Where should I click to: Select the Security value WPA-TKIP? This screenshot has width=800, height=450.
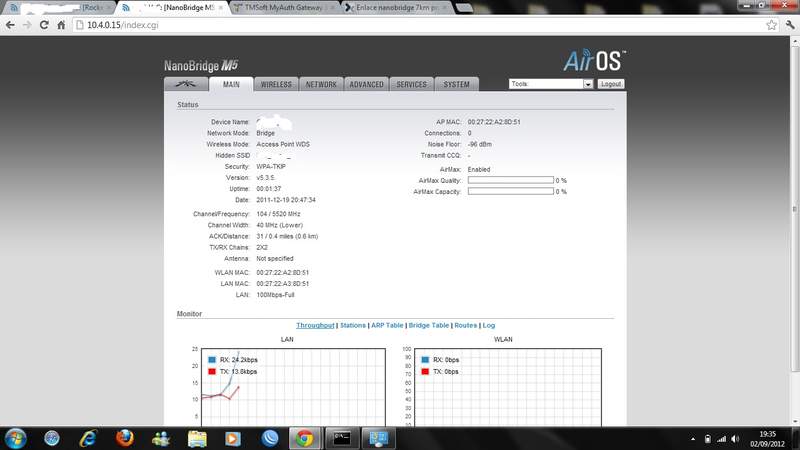tap(271, 166)
